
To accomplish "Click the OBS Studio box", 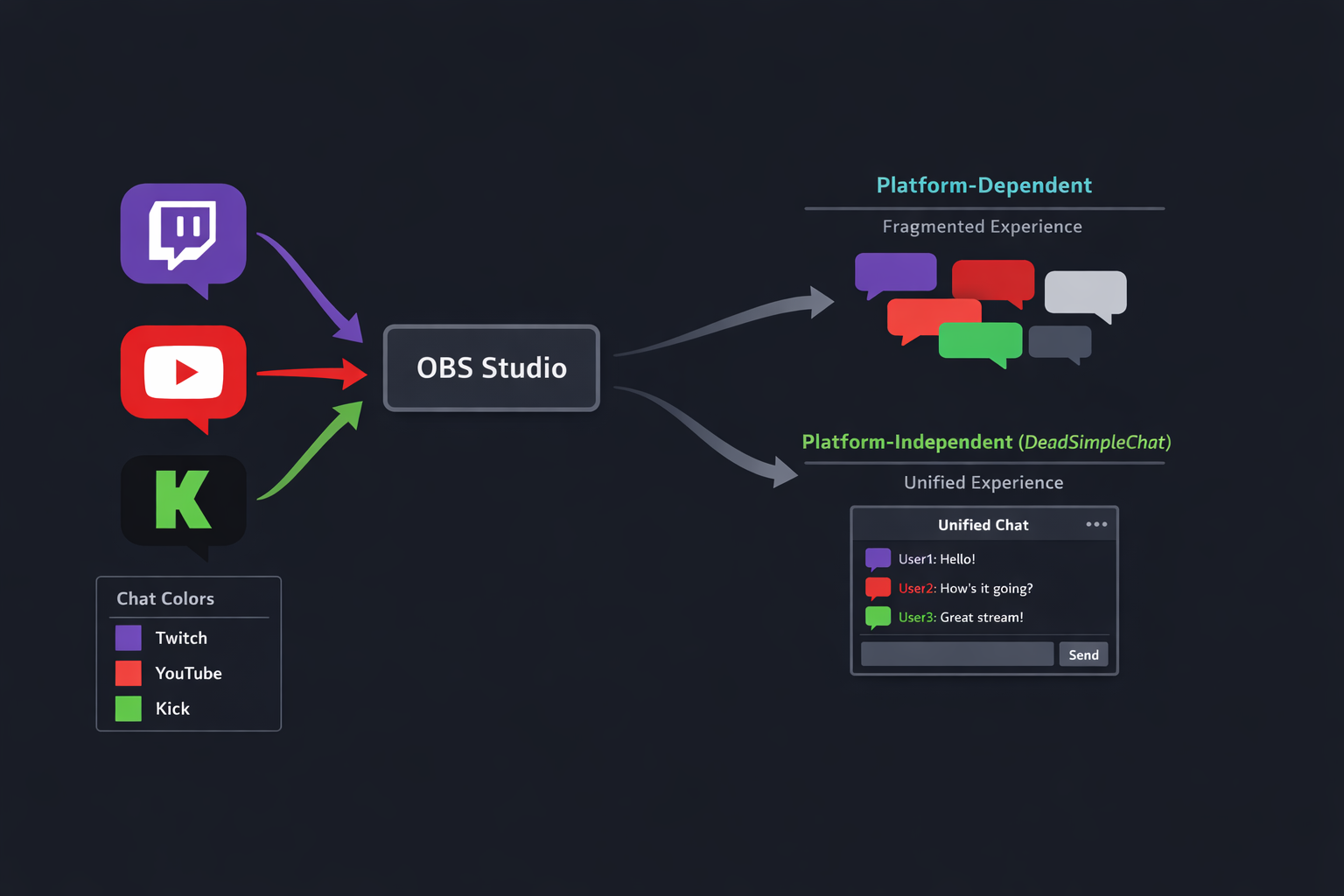I will coord(492,367).
